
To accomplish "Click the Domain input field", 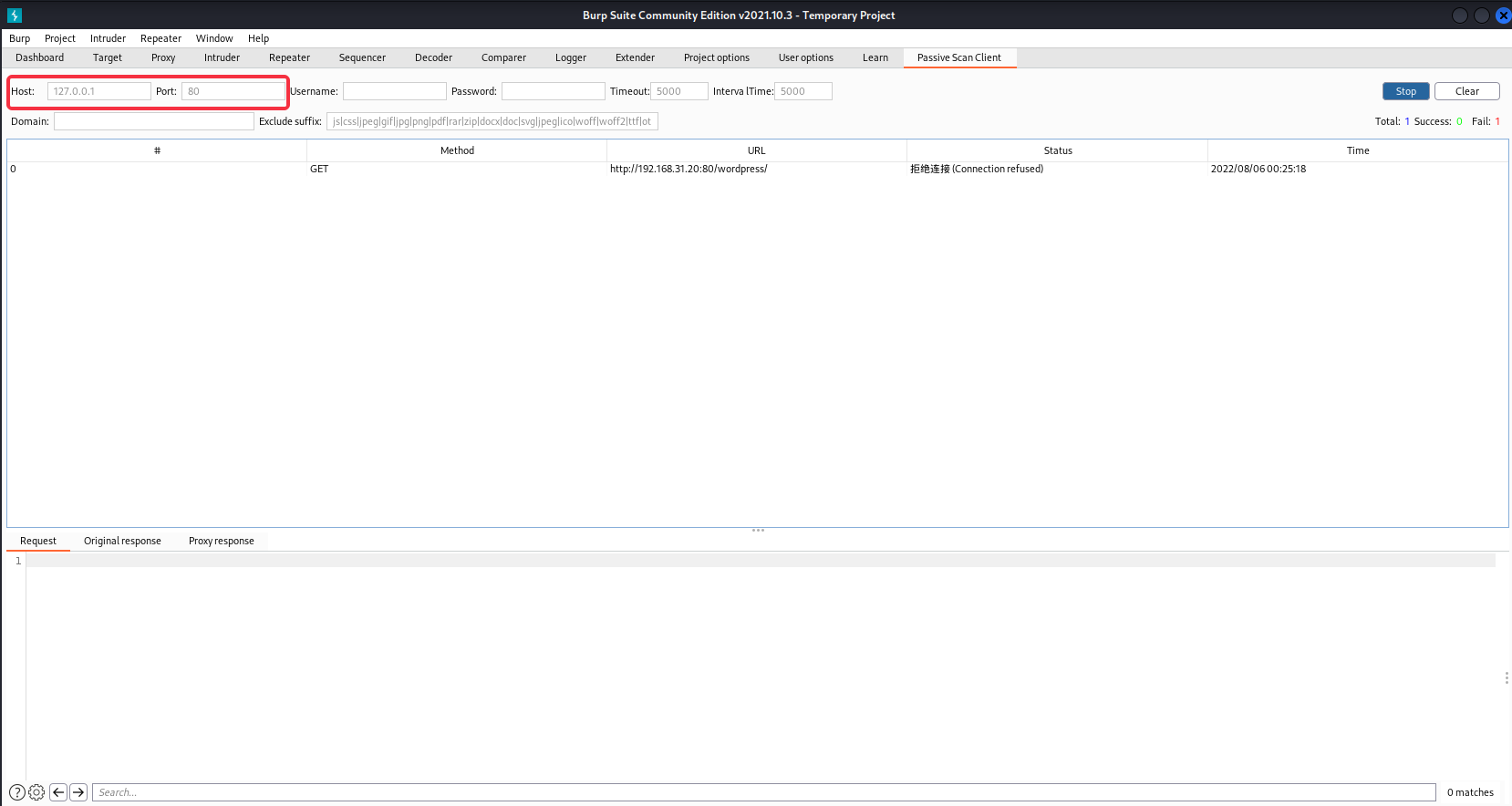I will (154, 121).
